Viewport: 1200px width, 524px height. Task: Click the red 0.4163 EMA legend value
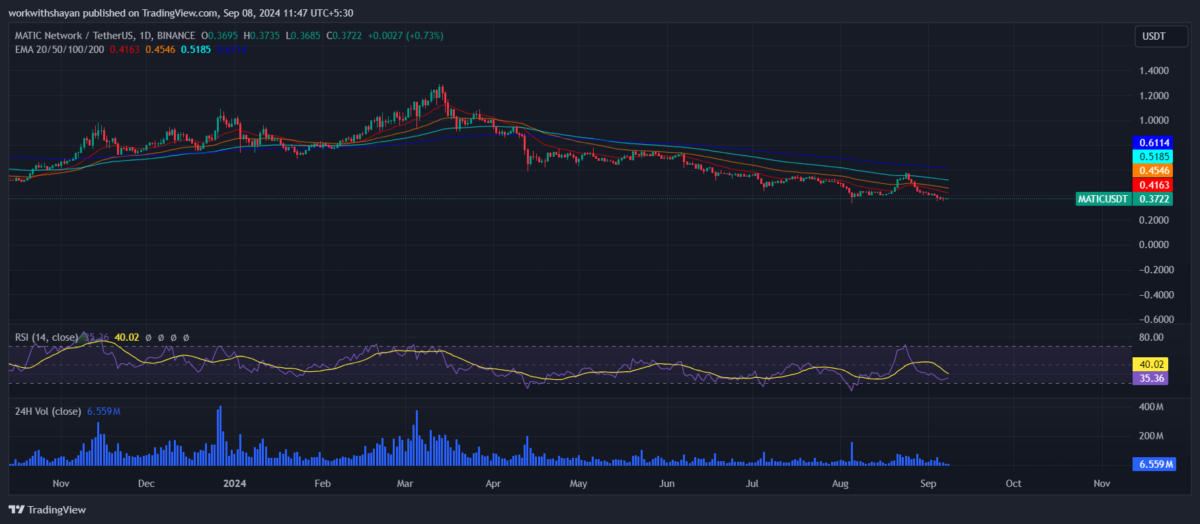click(124, 48)
